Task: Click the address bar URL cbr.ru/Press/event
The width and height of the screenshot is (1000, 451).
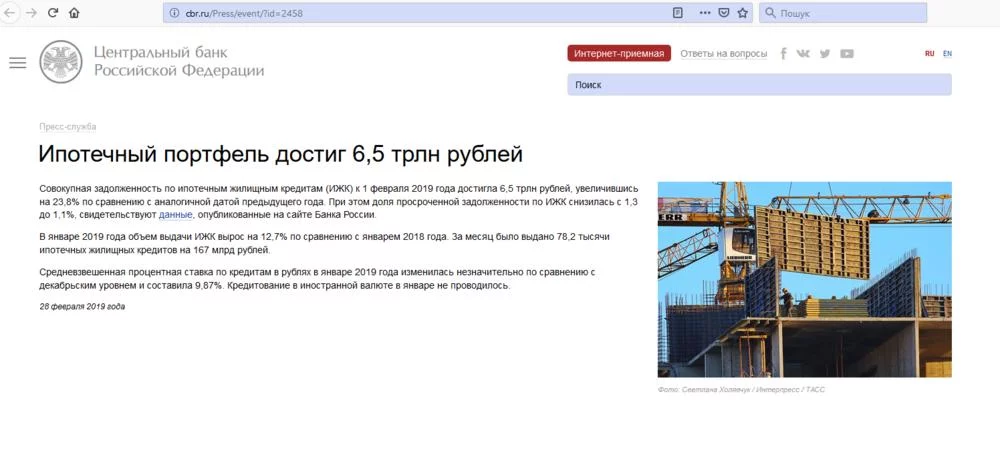Action: tap(244, 13)
